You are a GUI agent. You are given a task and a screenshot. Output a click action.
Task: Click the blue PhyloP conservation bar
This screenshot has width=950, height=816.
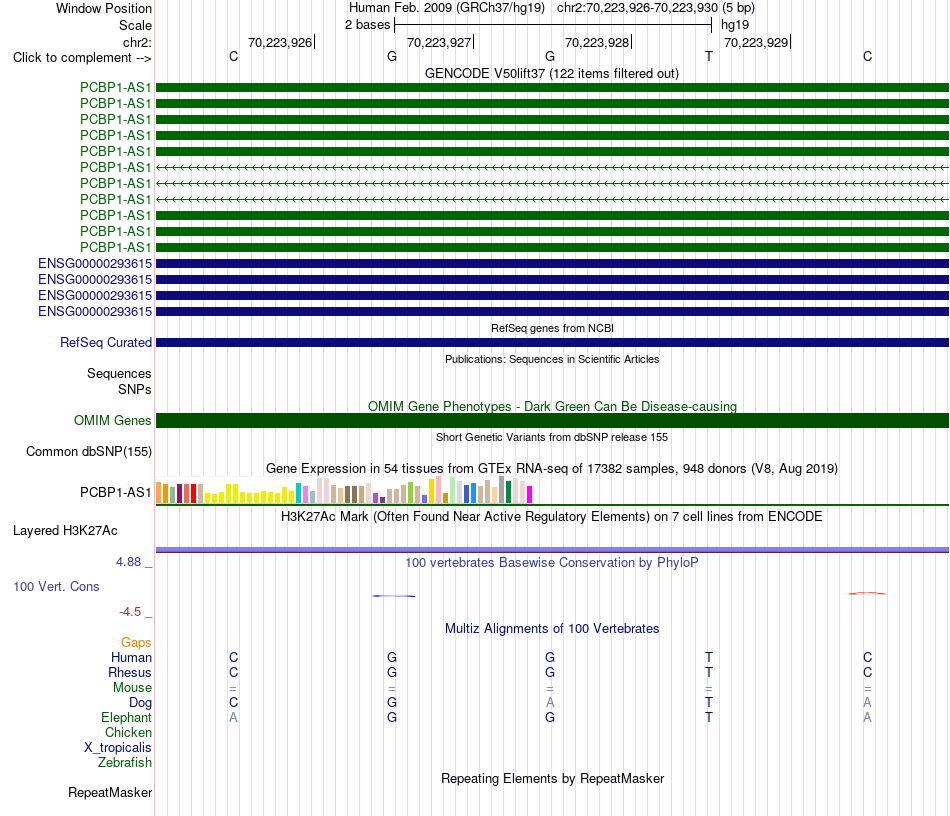pos(394,596)
